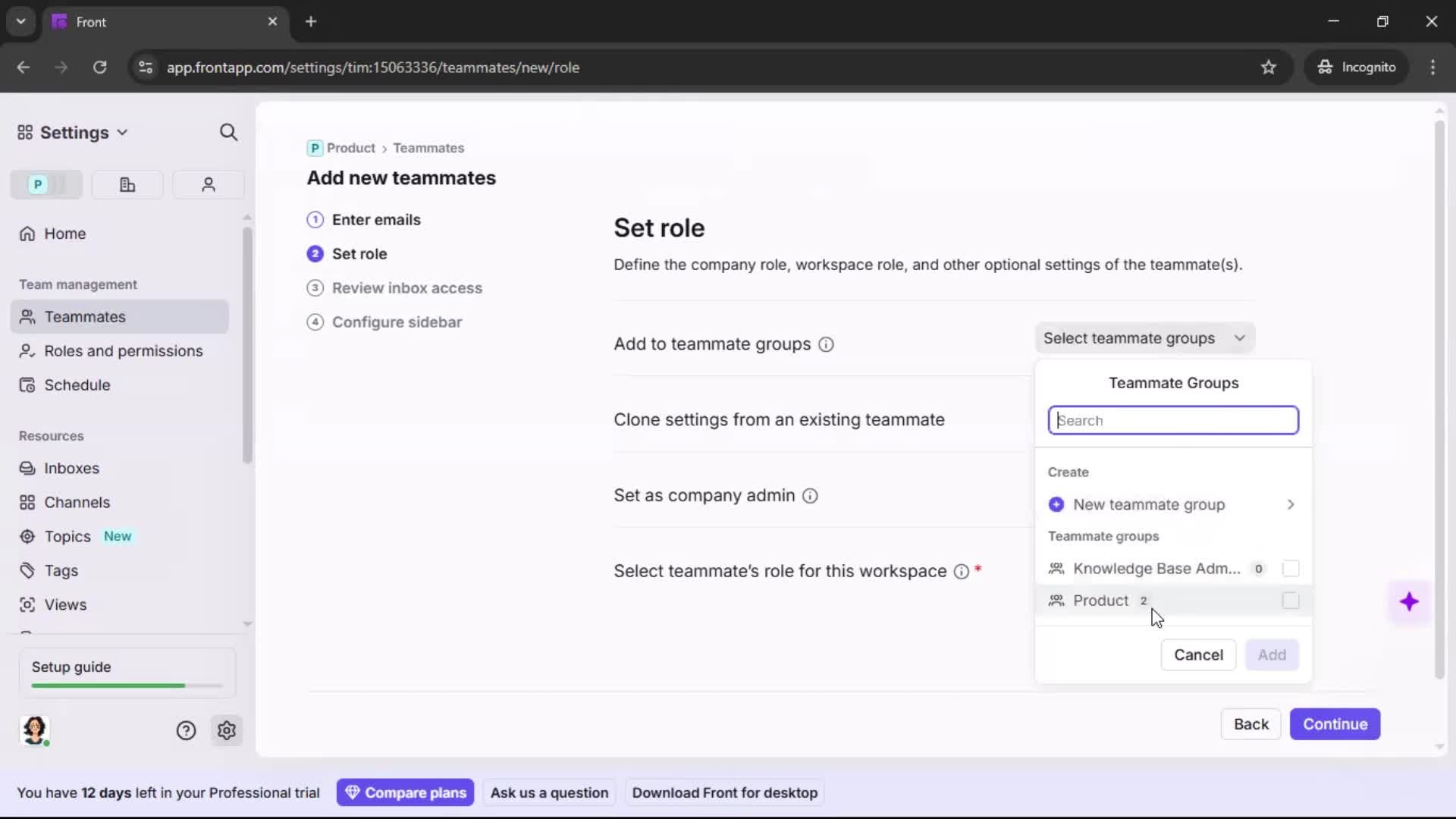Expand the Settings workspace switcher
The width and height of the screenshot is (1456, 819).
coord(123,132)
